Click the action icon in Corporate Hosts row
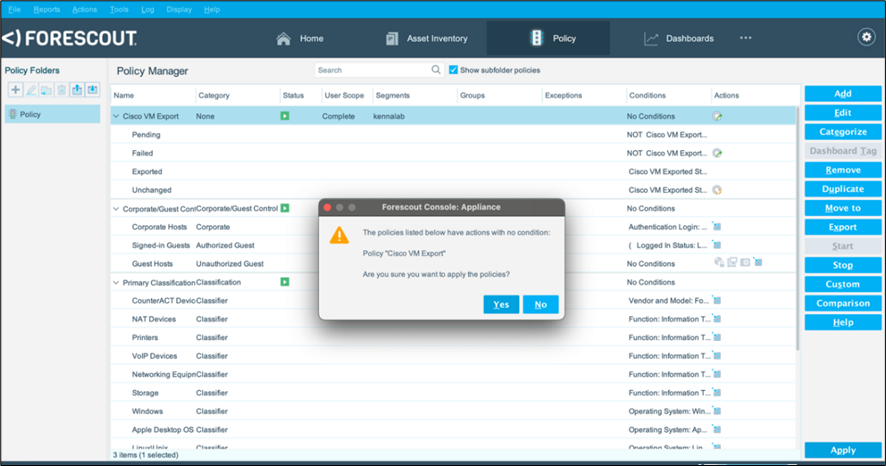This screenshot has height=466, width=886. point(716,227)
